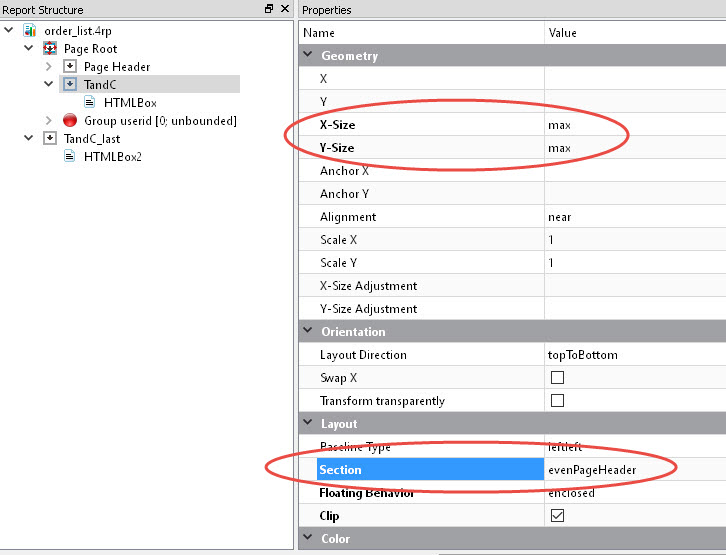Collapse the Orientation property group
The width and height of the screenshot is (726, 555).
tap(307, 332)
